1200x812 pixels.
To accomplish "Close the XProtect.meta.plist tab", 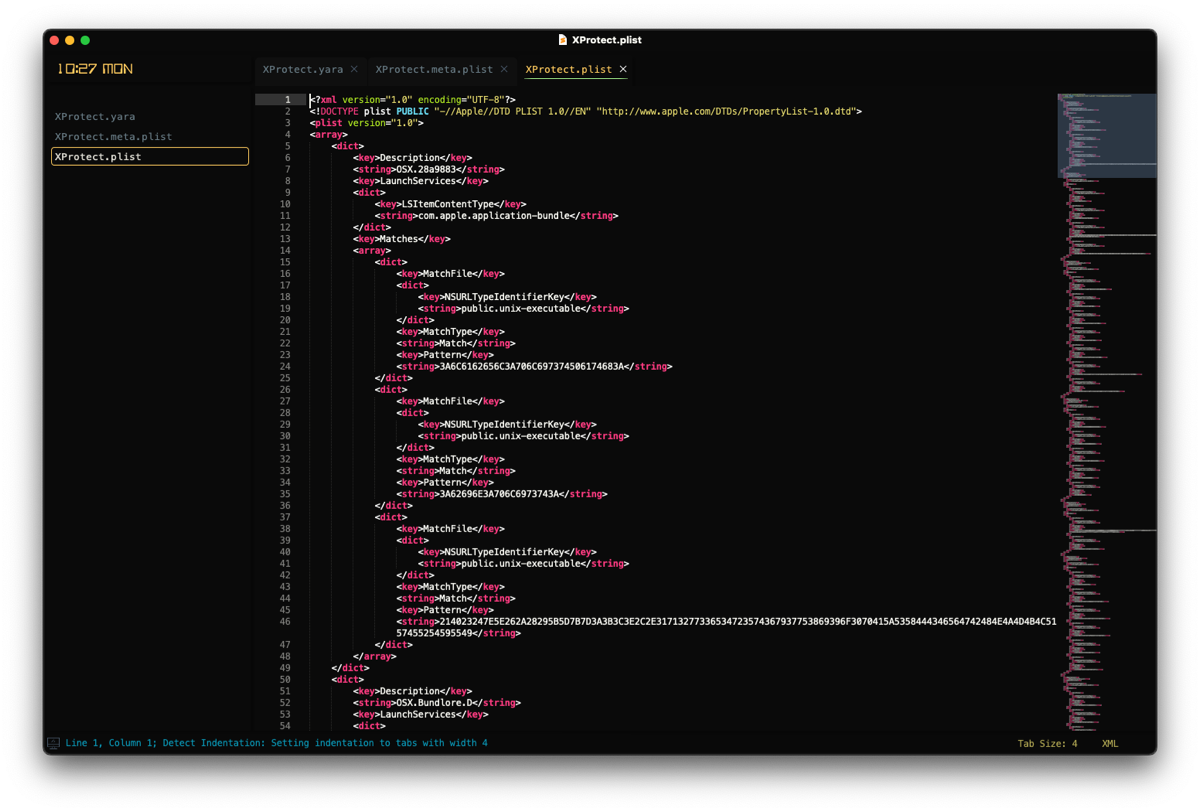I will coord(504,69).
